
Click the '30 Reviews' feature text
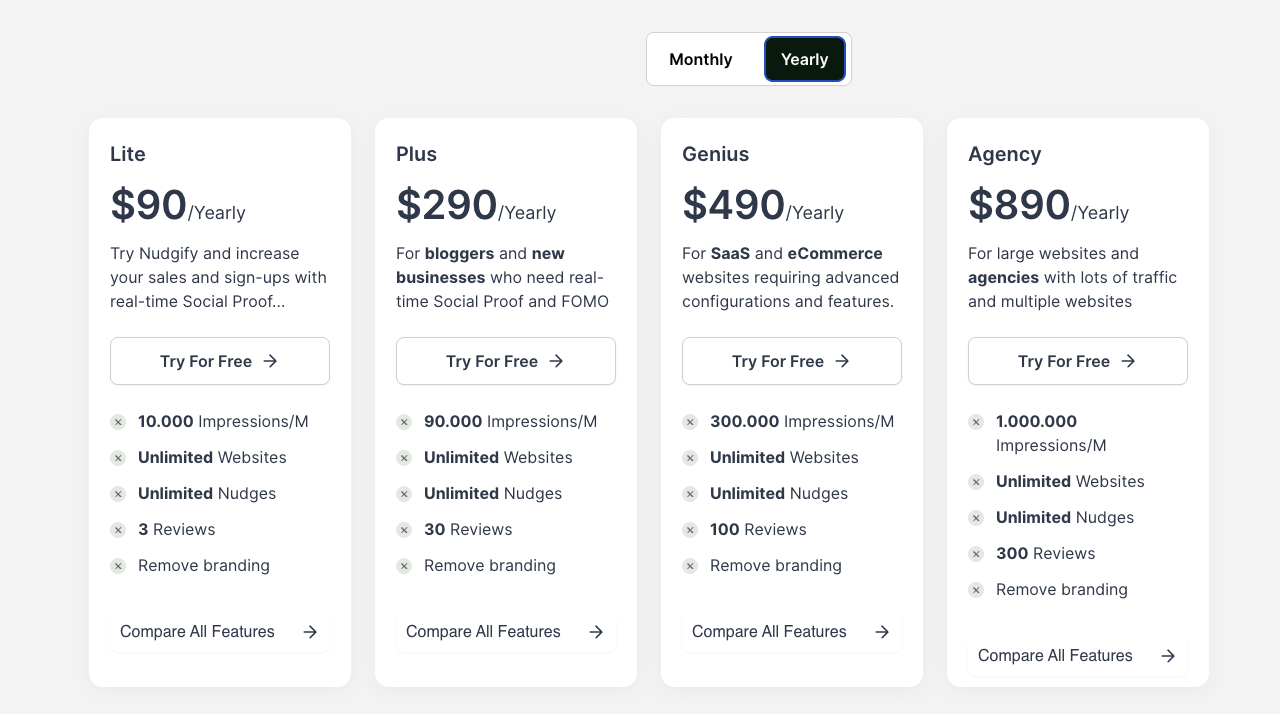pos(468,530)
